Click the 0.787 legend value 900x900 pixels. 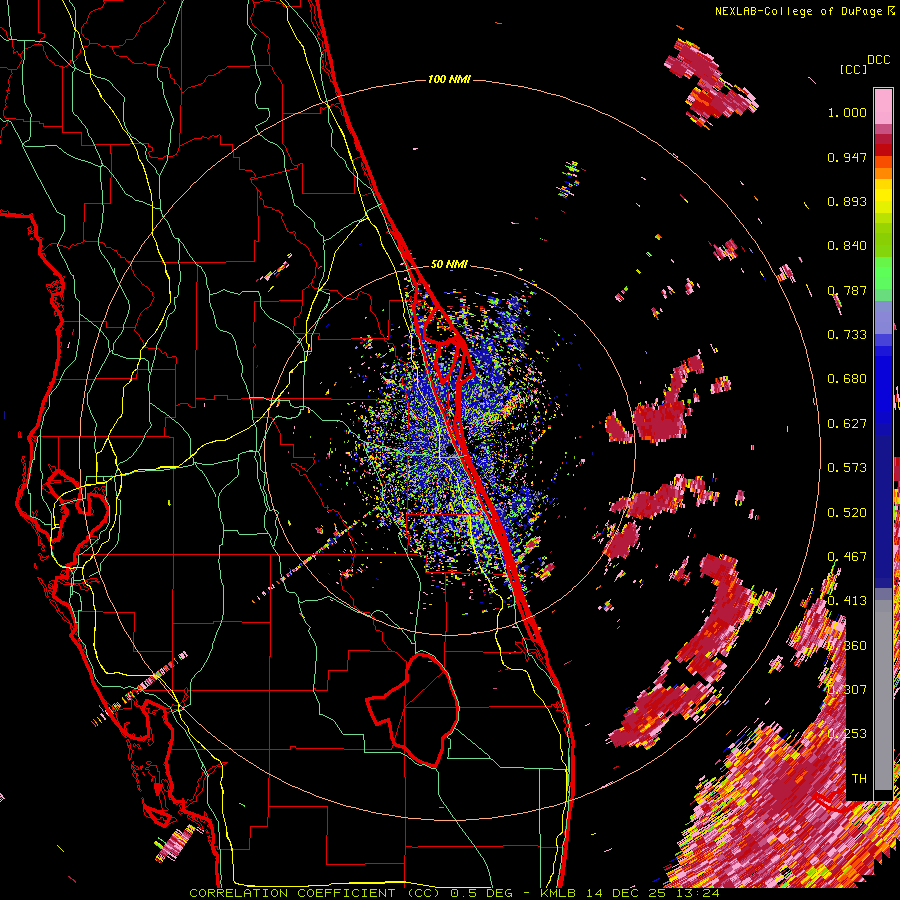tap(847, 290)
